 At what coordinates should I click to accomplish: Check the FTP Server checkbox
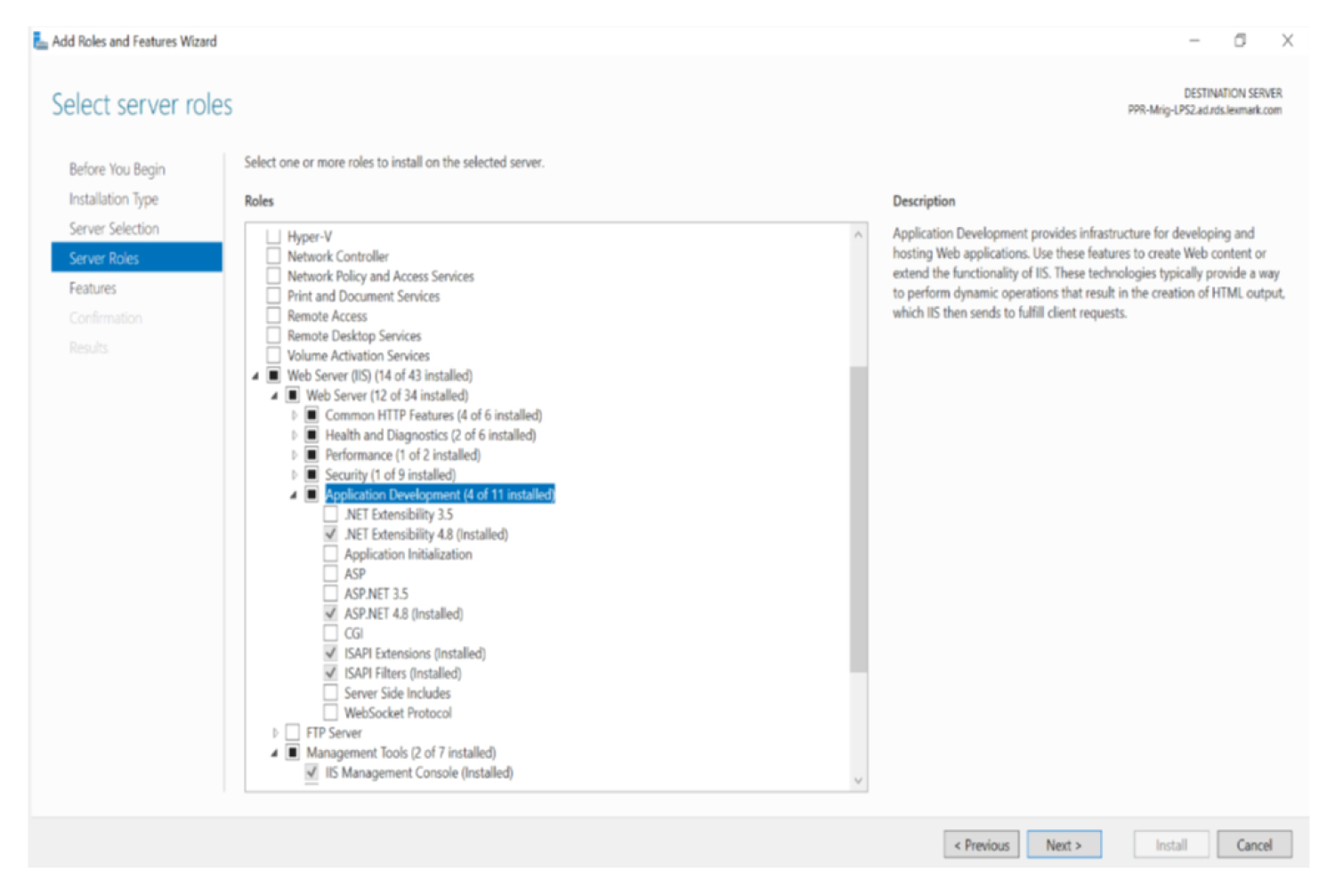point(293,732)
